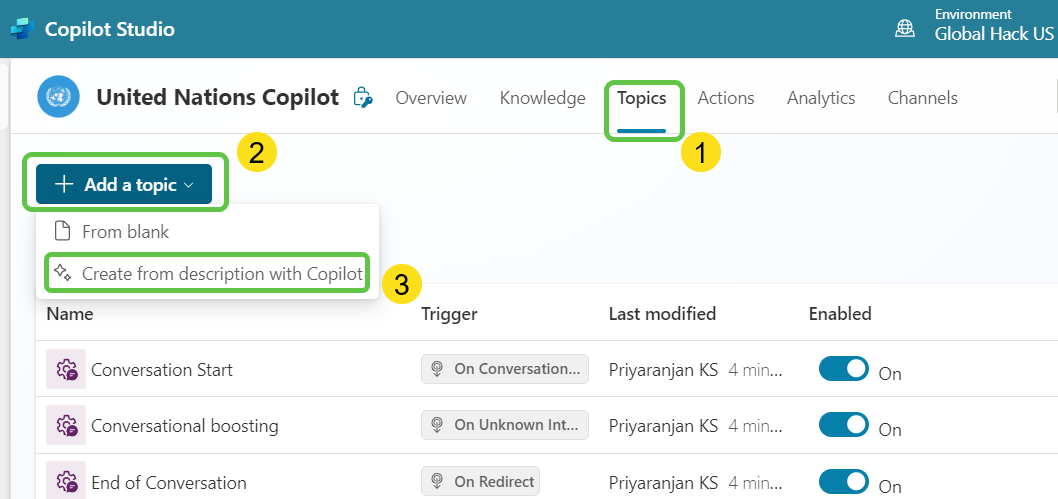Click the Conversation Start topic icon
The image size is (1058, 499).
tap(66, 370)
